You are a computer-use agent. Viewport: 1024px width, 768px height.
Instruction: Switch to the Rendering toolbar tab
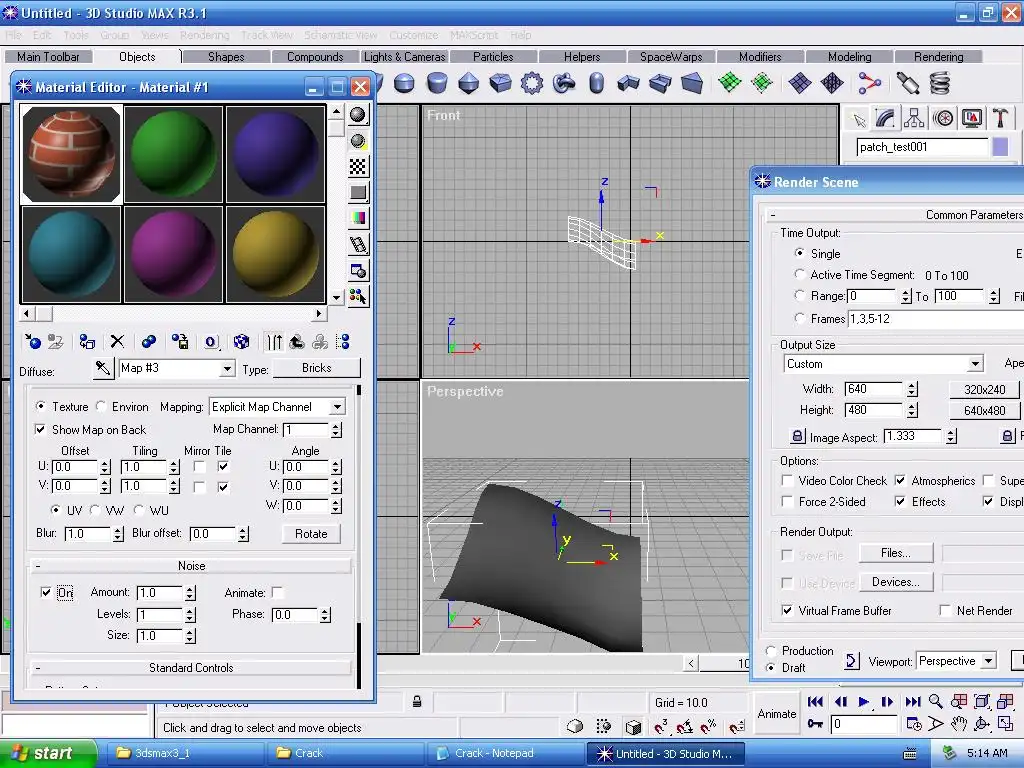tap(938, 57)
